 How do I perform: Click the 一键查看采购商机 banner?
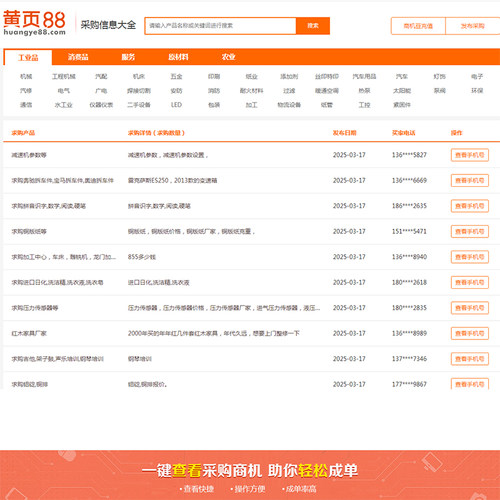(x=250, y=475)
